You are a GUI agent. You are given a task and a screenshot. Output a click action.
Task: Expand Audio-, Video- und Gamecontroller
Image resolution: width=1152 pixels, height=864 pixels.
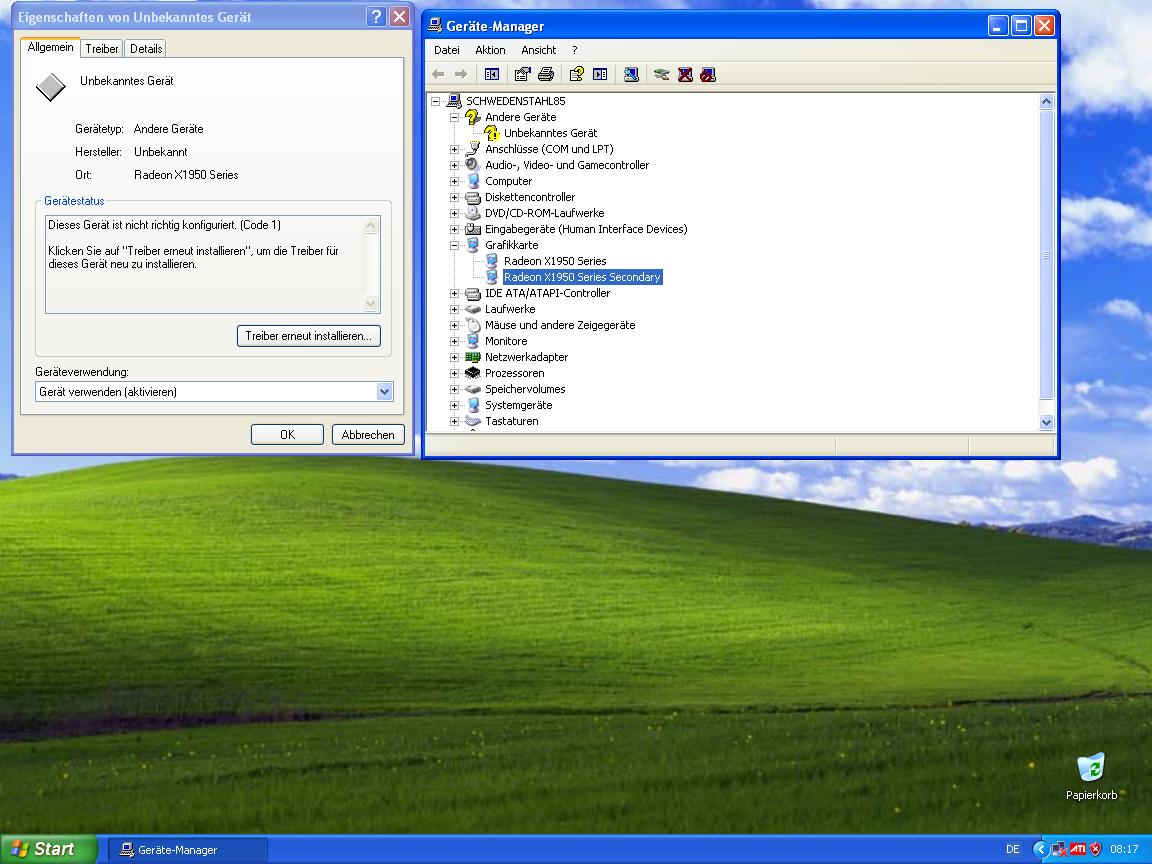pyautogui.click(x=454, y=165)
